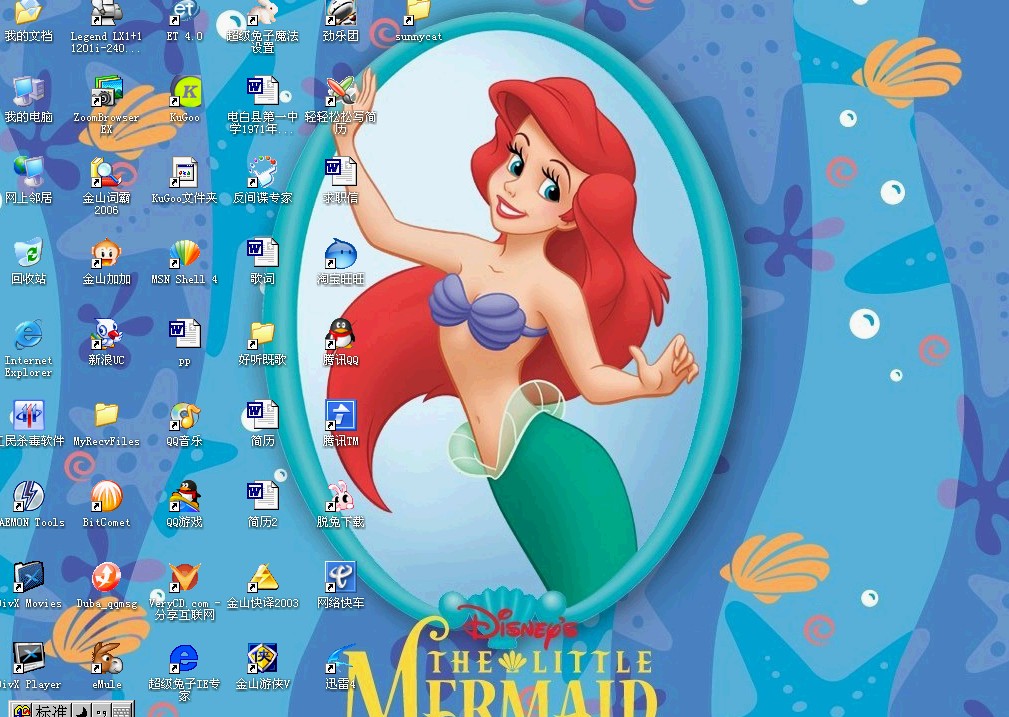Image resolution: width=1009 pixels, height=717 pixels.
Task: Open Internet Explorer on the desktop
Action: 28,335
